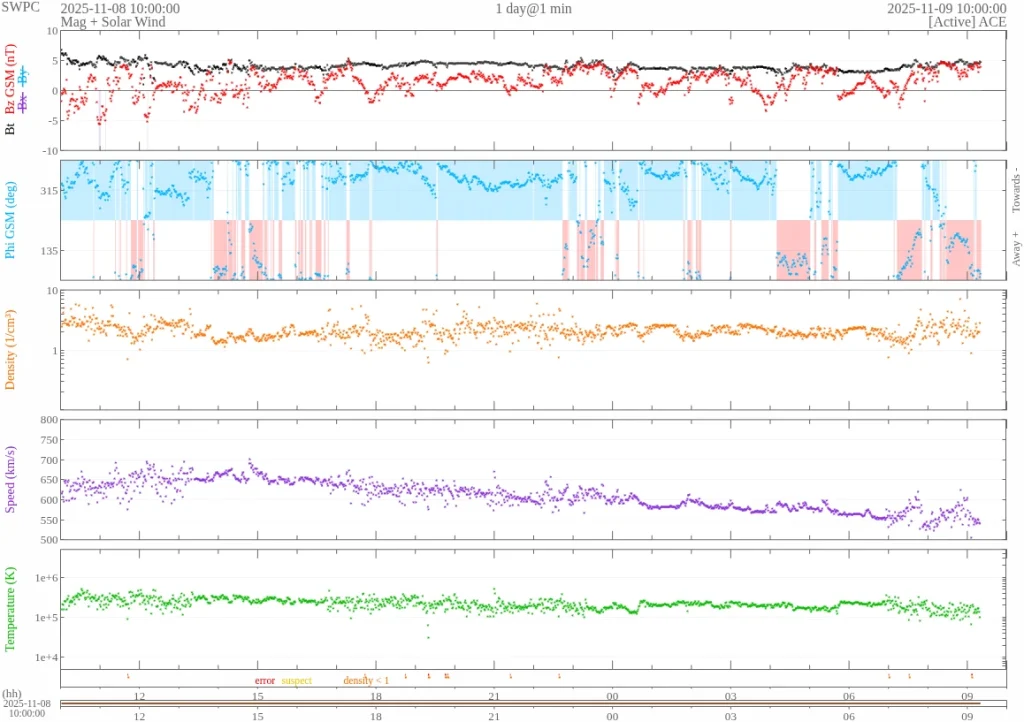Open the 1 day@1 min timespan menu
Image resolution: width=1024 pixels, height=722 pixels.
coord(534,8)
